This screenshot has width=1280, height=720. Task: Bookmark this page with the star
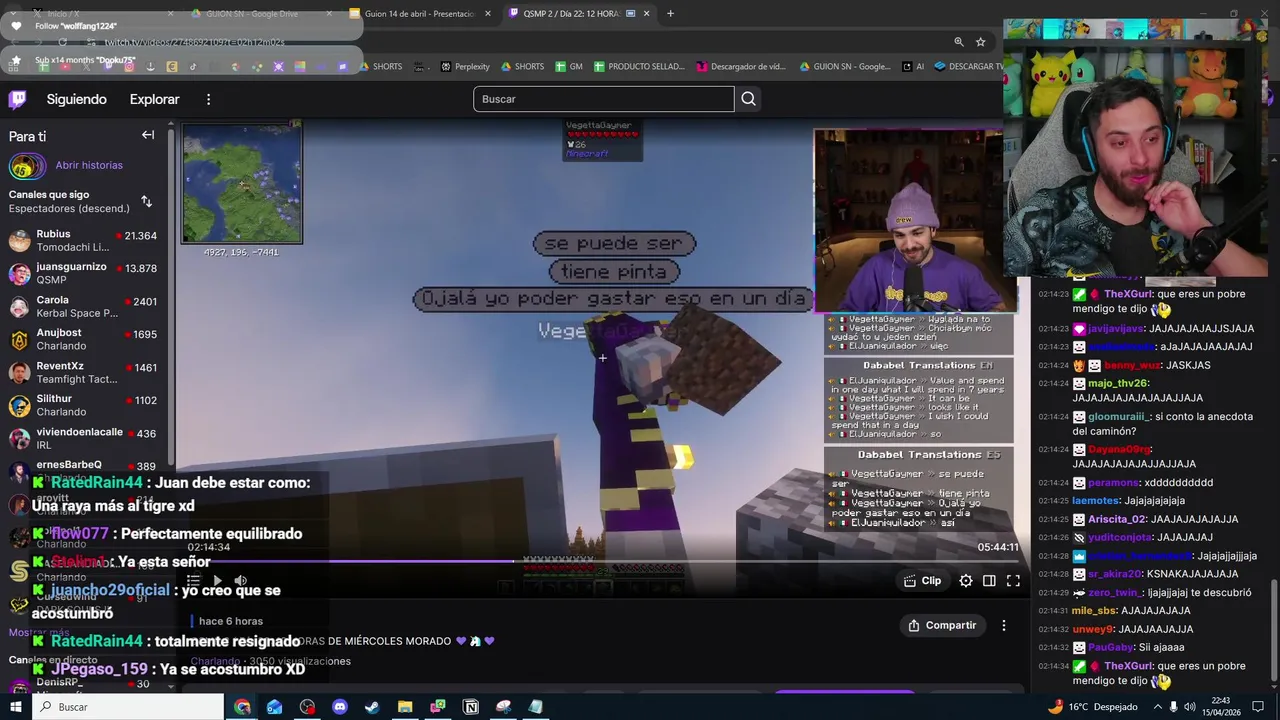point(981,42)
